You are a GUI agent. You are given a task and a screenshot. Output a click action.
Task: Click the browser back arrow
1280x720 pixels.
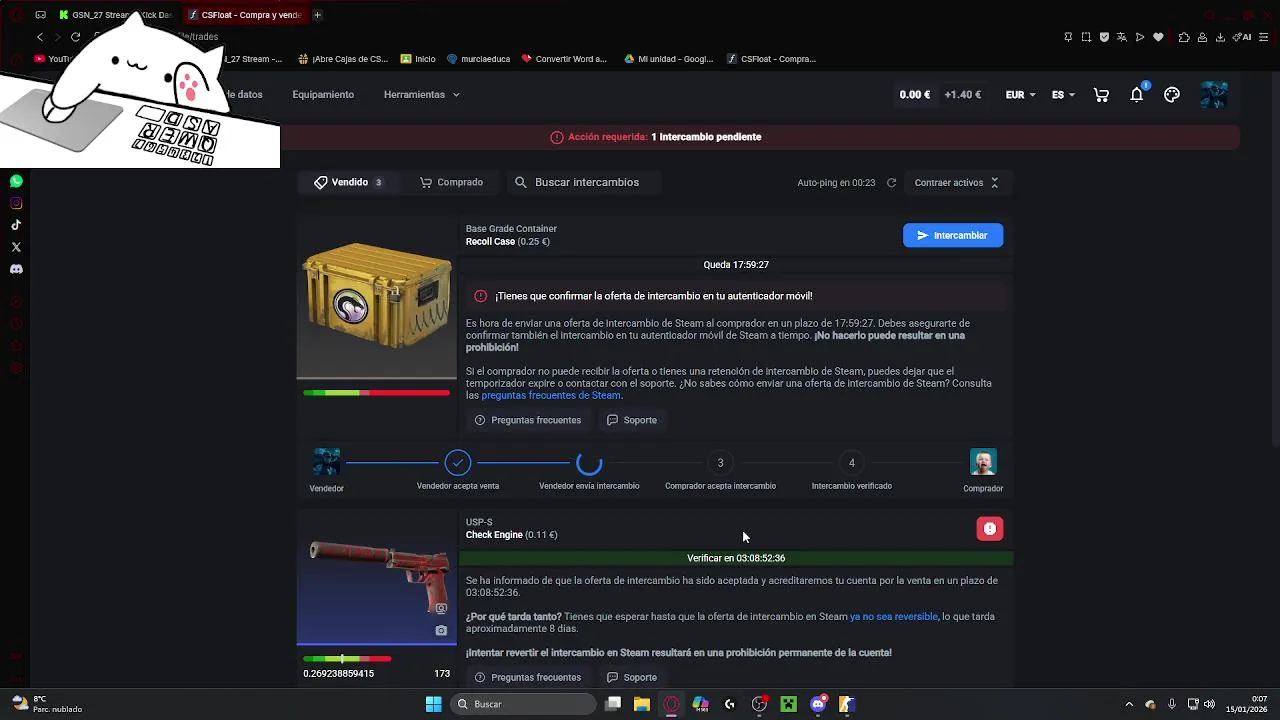coord(40,37)
